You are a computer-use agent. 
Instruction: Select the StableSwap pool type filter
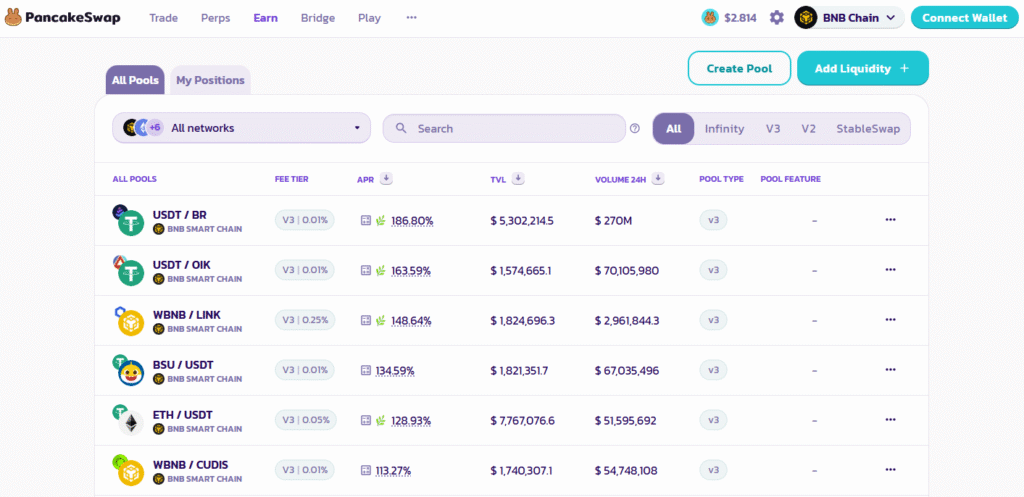tap(867, 128)
